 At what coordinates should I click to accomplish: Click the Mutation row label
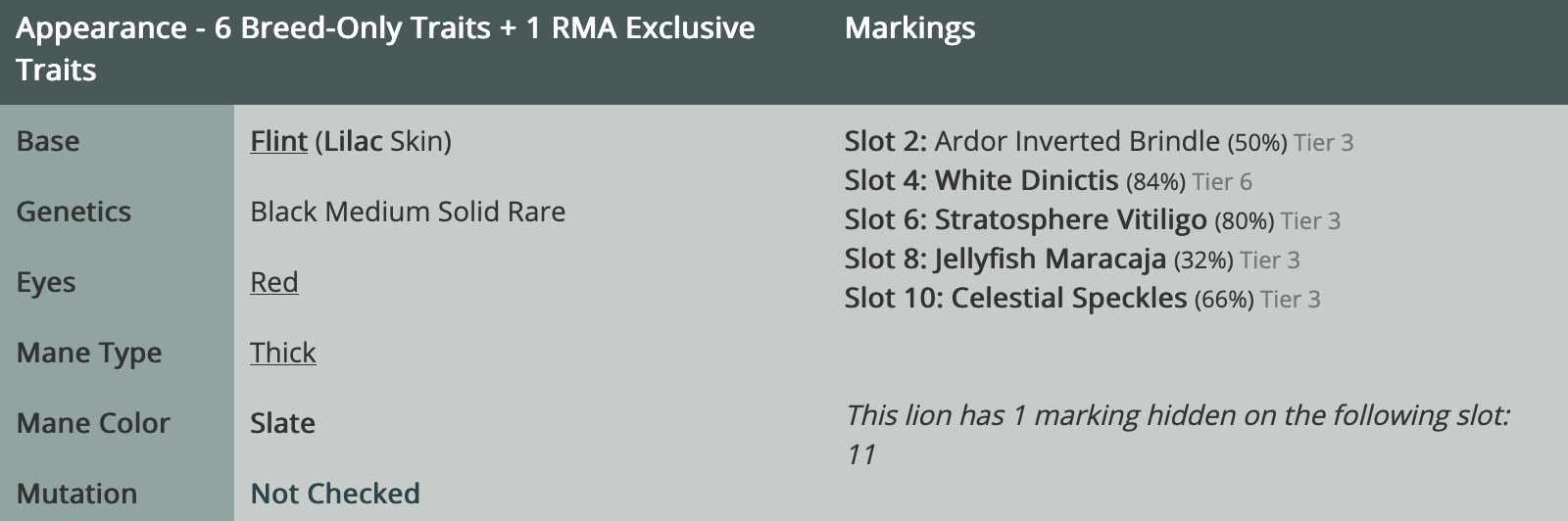(x=76, y=494)
